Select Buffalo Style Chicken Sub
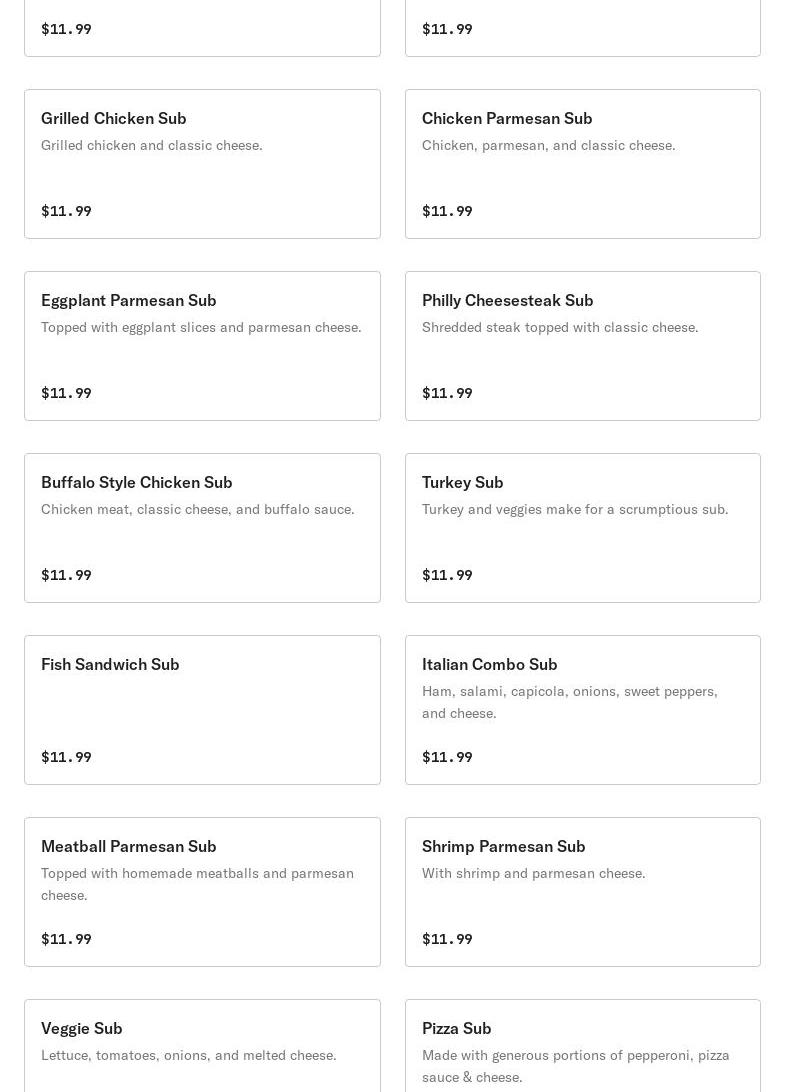The height and width of the screenshot is (1092, 785). click(202, 528)
